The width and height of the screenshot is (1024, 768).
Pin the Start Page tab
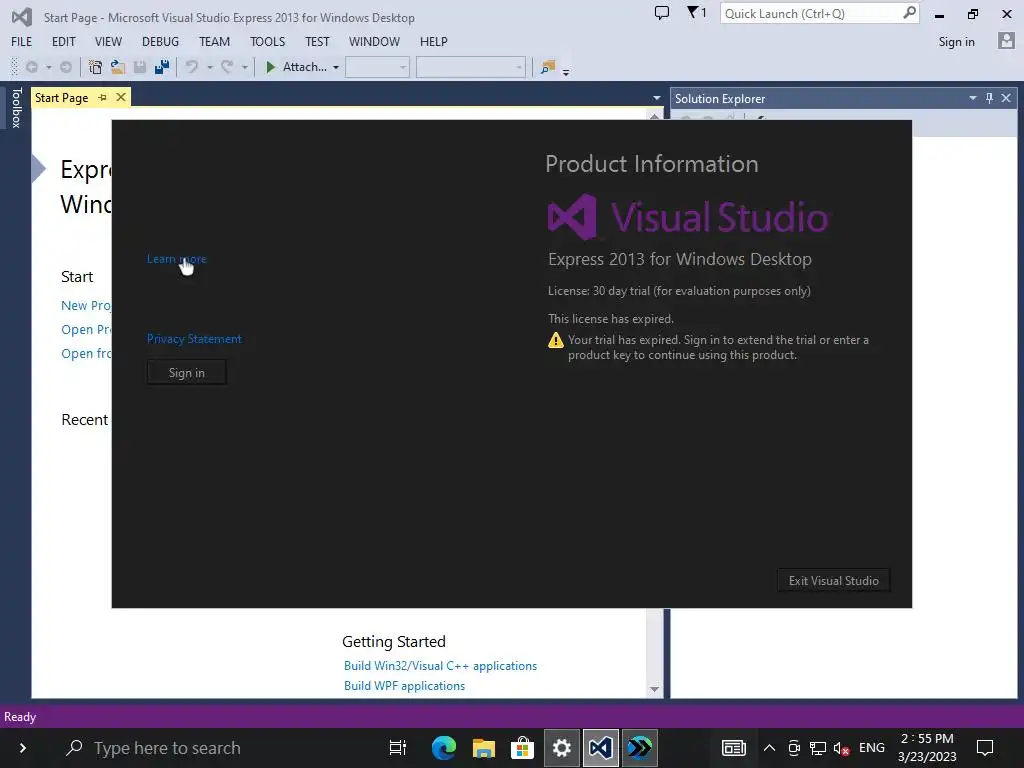coord(103,97)
